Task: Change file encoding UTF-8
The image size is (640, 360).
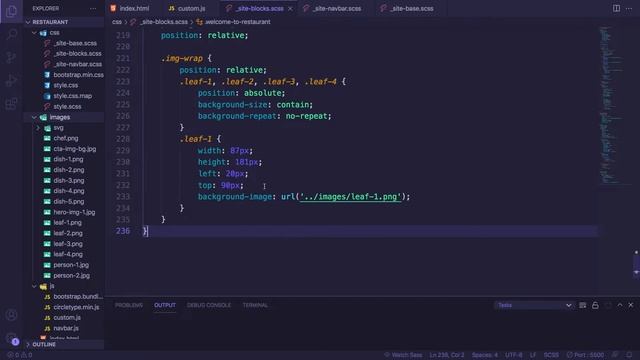Action: (x=513, y=355)
